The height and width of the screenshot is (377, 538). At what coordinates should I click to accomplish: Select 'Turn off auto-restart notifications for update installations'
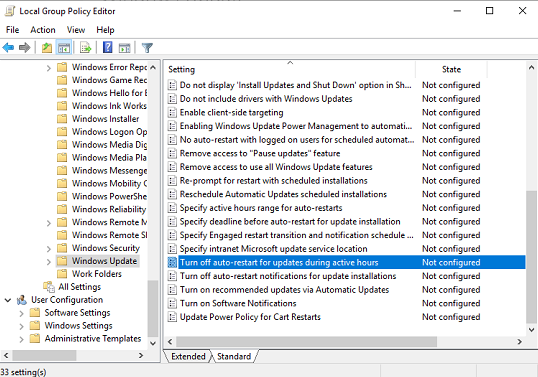point(288,276)
